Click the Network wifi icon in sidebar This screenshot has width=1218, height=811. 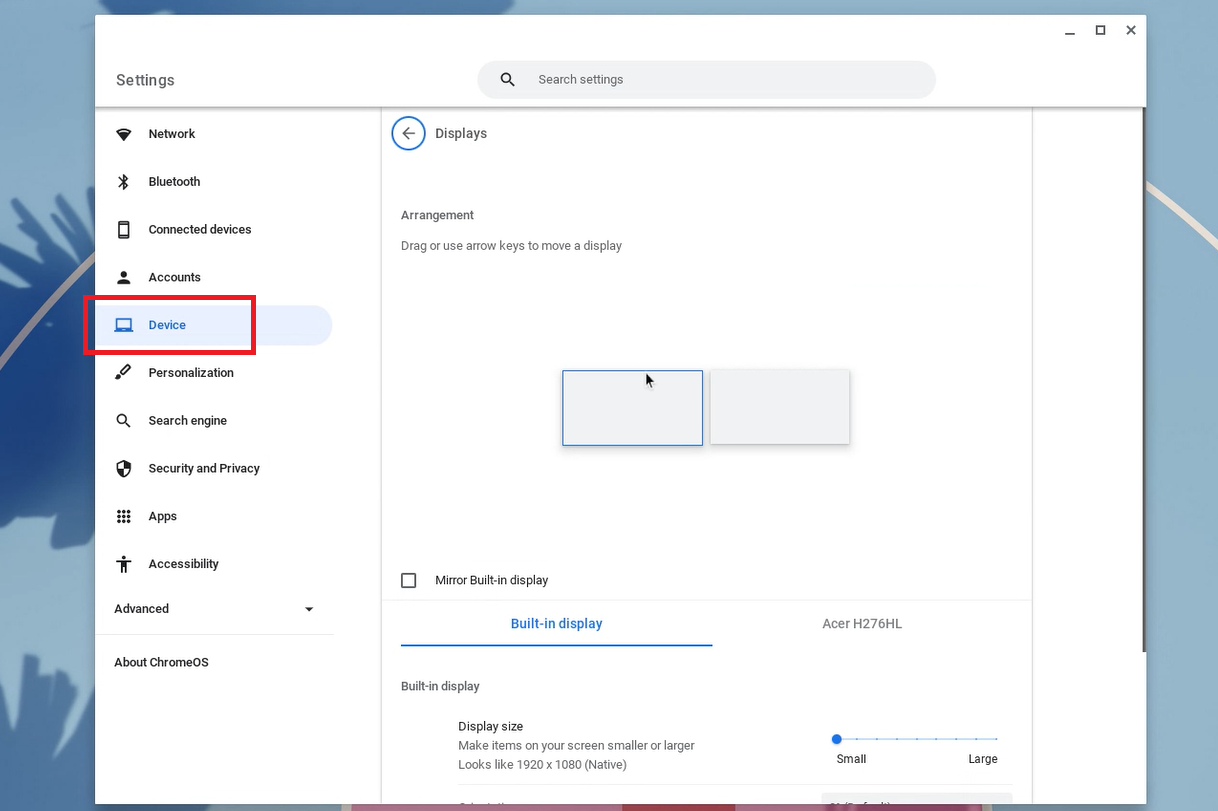(x=124, y=134)
